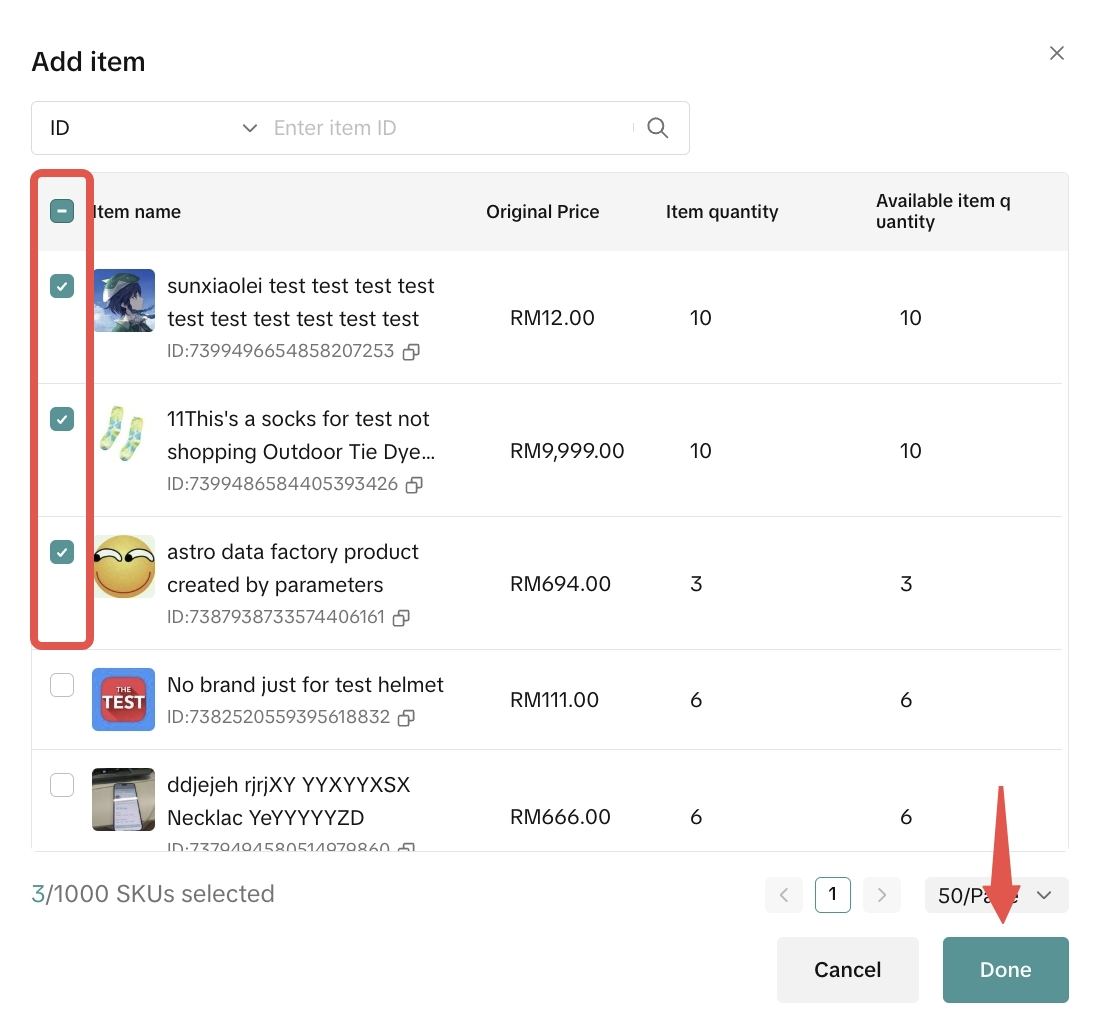This screenshot has height=1028, width=1095.
Task: Click ID:7399486584405393426 text
Action: (x=282, y=484)
